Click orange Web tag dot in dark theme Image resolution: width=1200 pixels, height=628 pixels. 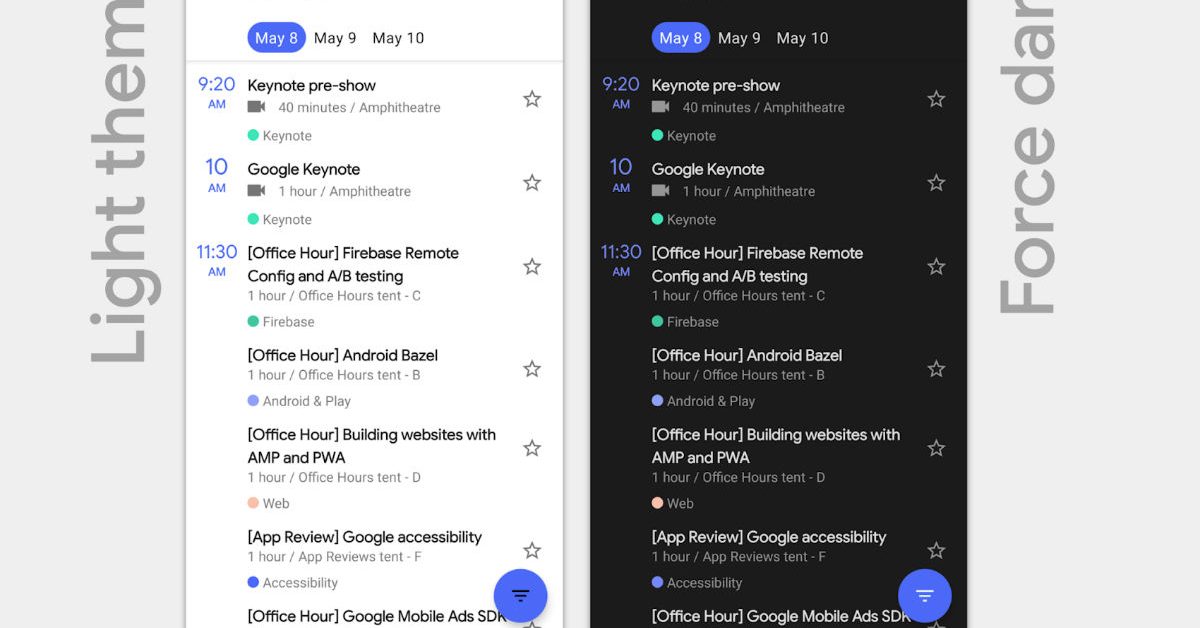pyautogui.click(x=657, y=503)
